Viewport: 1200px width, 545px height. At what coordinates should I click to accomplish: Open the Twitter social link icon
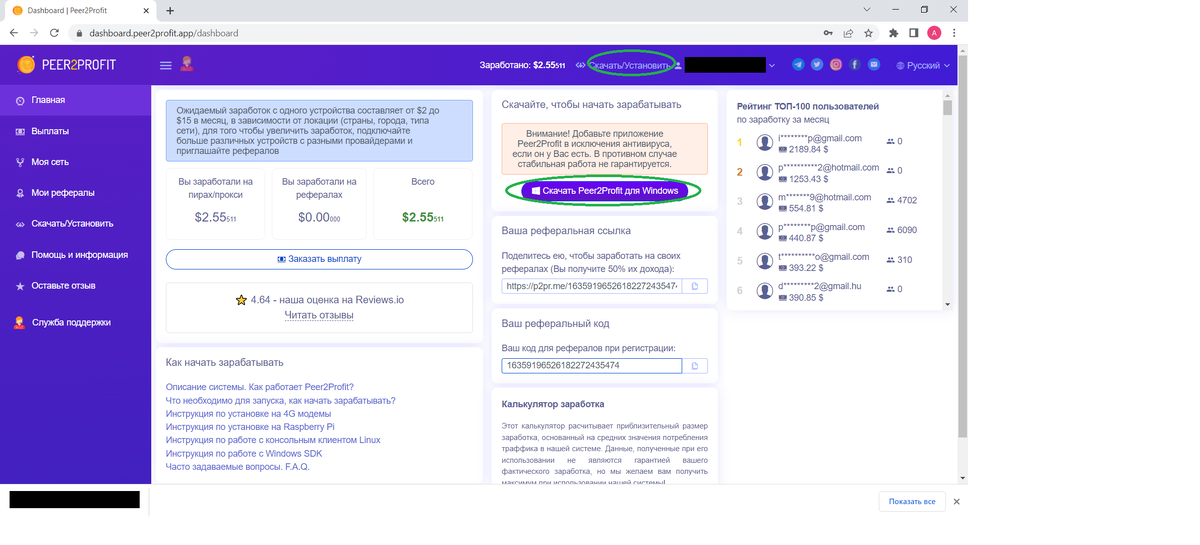[x=817, y=64]
